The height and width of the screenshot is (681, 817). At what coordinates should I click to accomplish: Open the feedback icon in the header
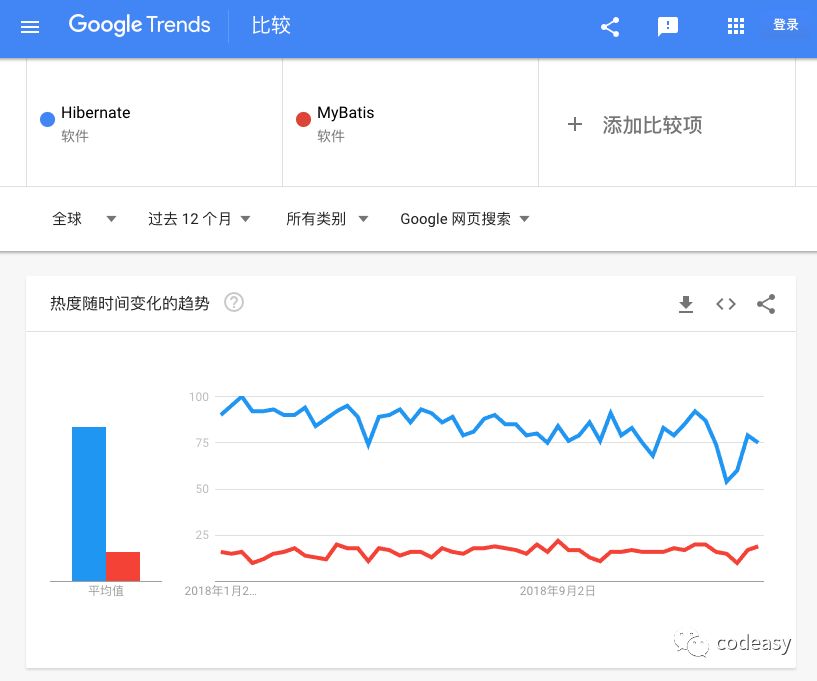(668, 27)
